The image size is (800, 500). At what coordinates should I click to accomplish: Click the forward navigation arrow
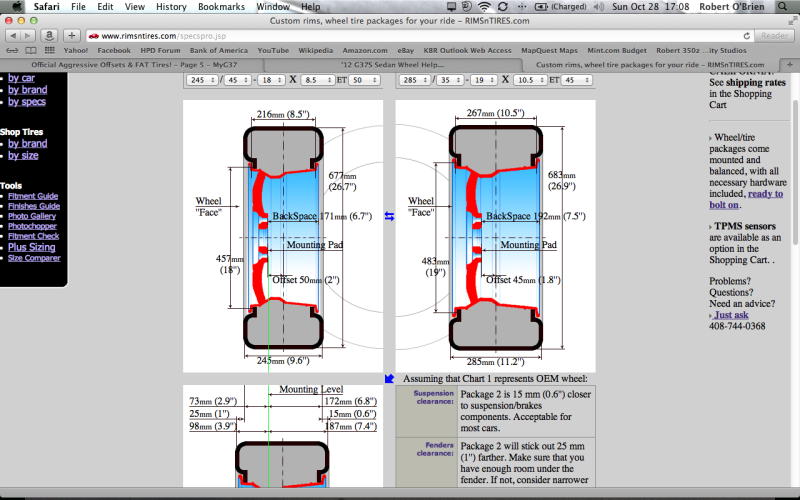28,35
